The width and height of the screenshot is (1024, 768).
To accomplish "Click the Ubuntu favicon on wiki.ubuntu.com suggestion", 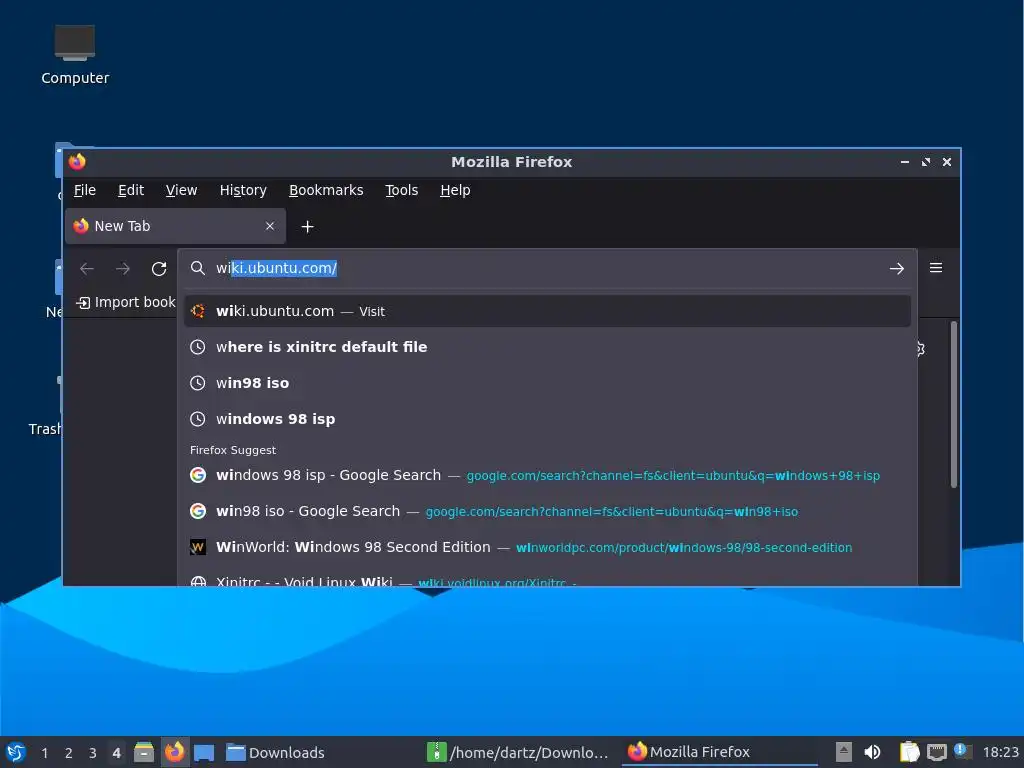I will pyautogui.click(x=198, y=311).
